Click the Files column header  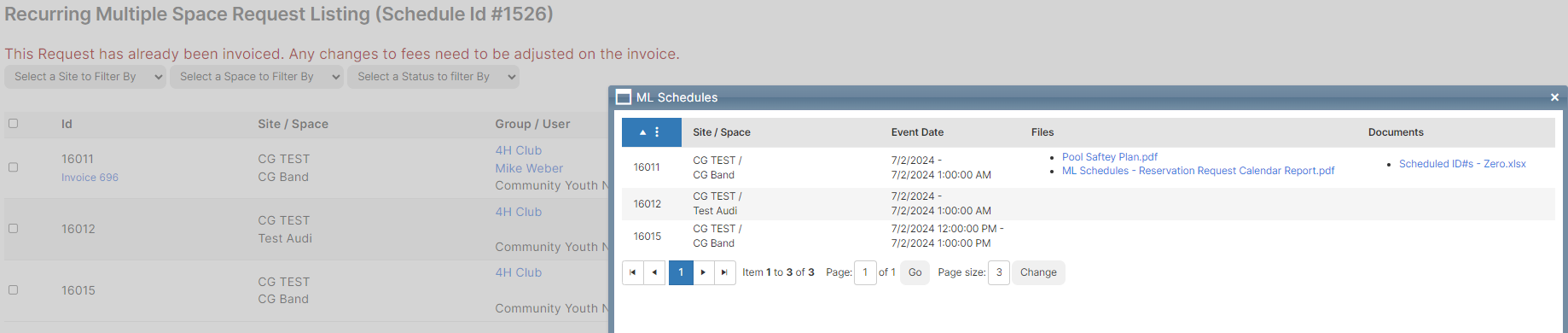(1042, 132)
